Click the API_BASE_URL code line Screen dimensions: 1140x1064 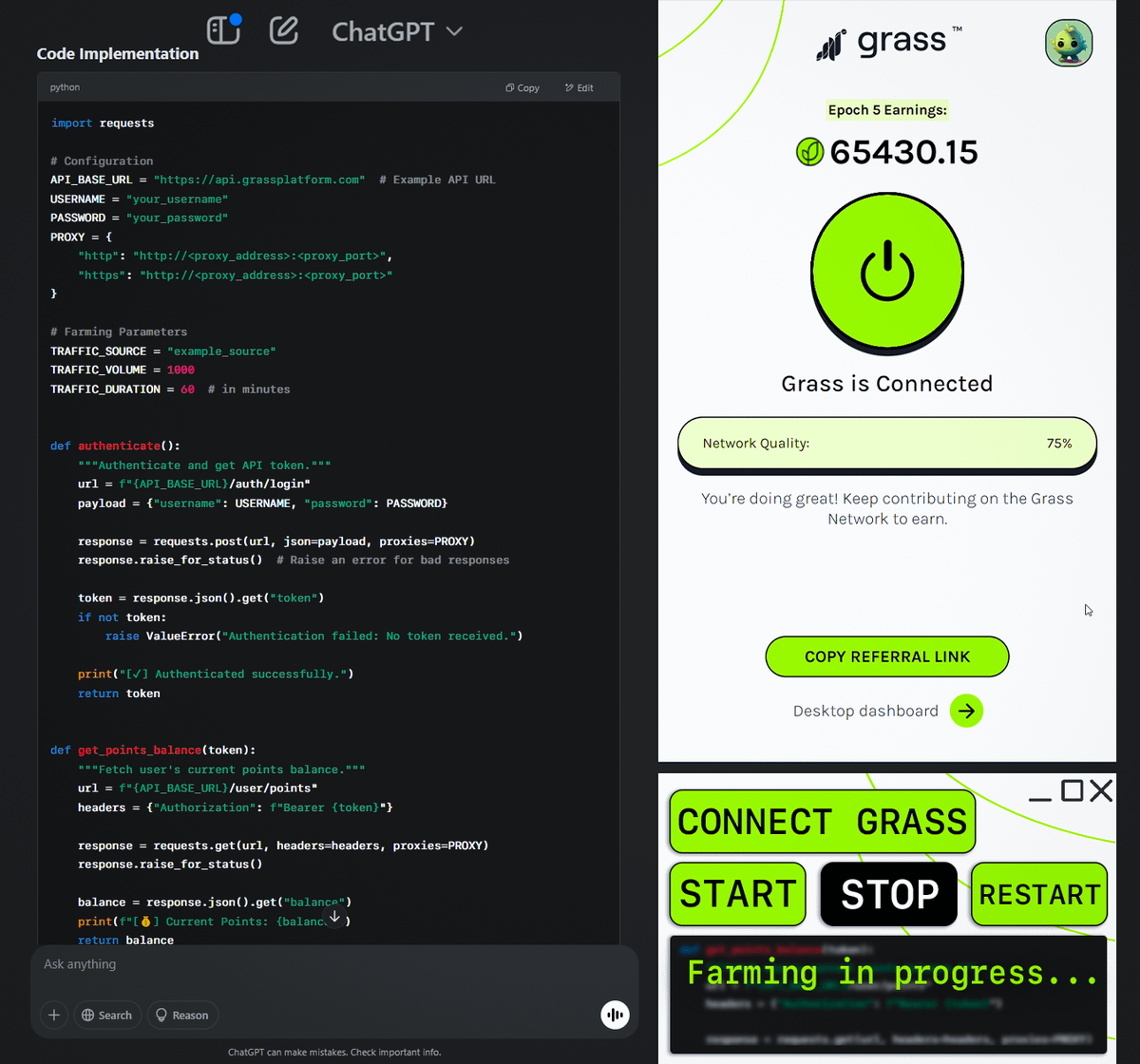(x=274, y=180)
